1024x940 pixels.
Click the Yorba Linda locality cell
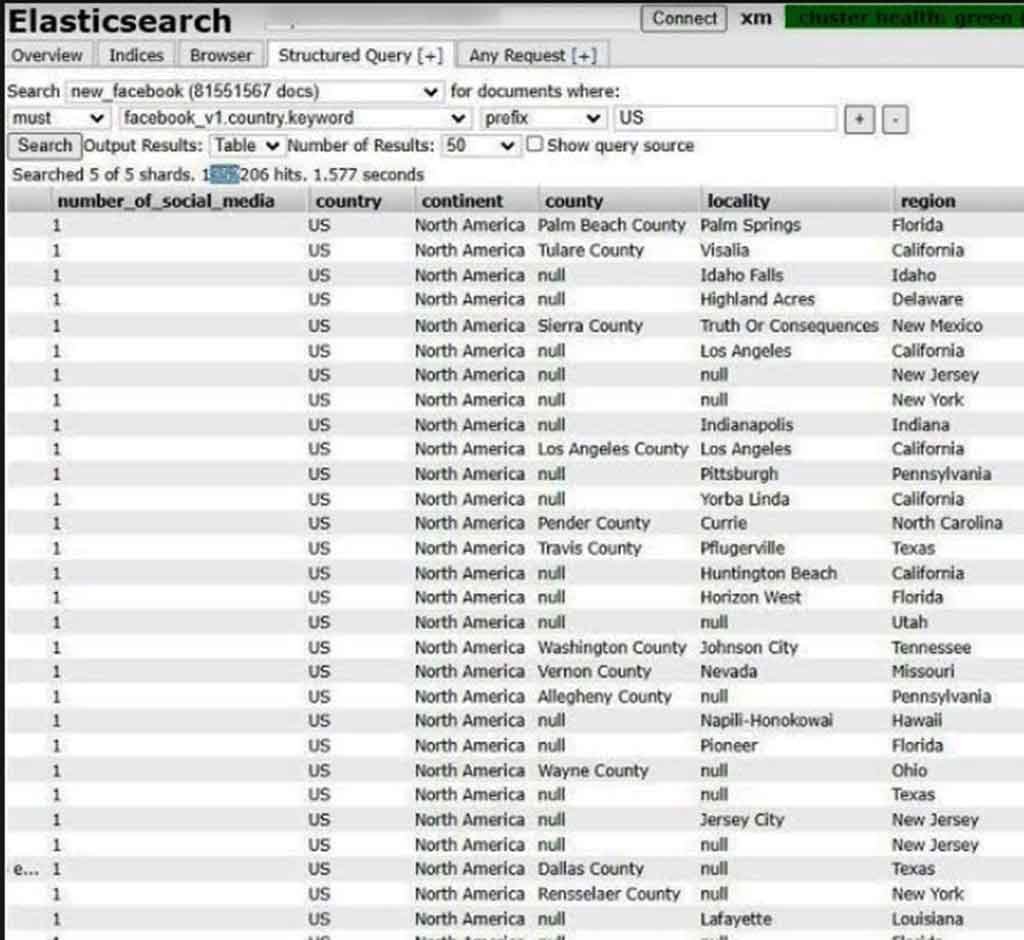coord(744,499)
